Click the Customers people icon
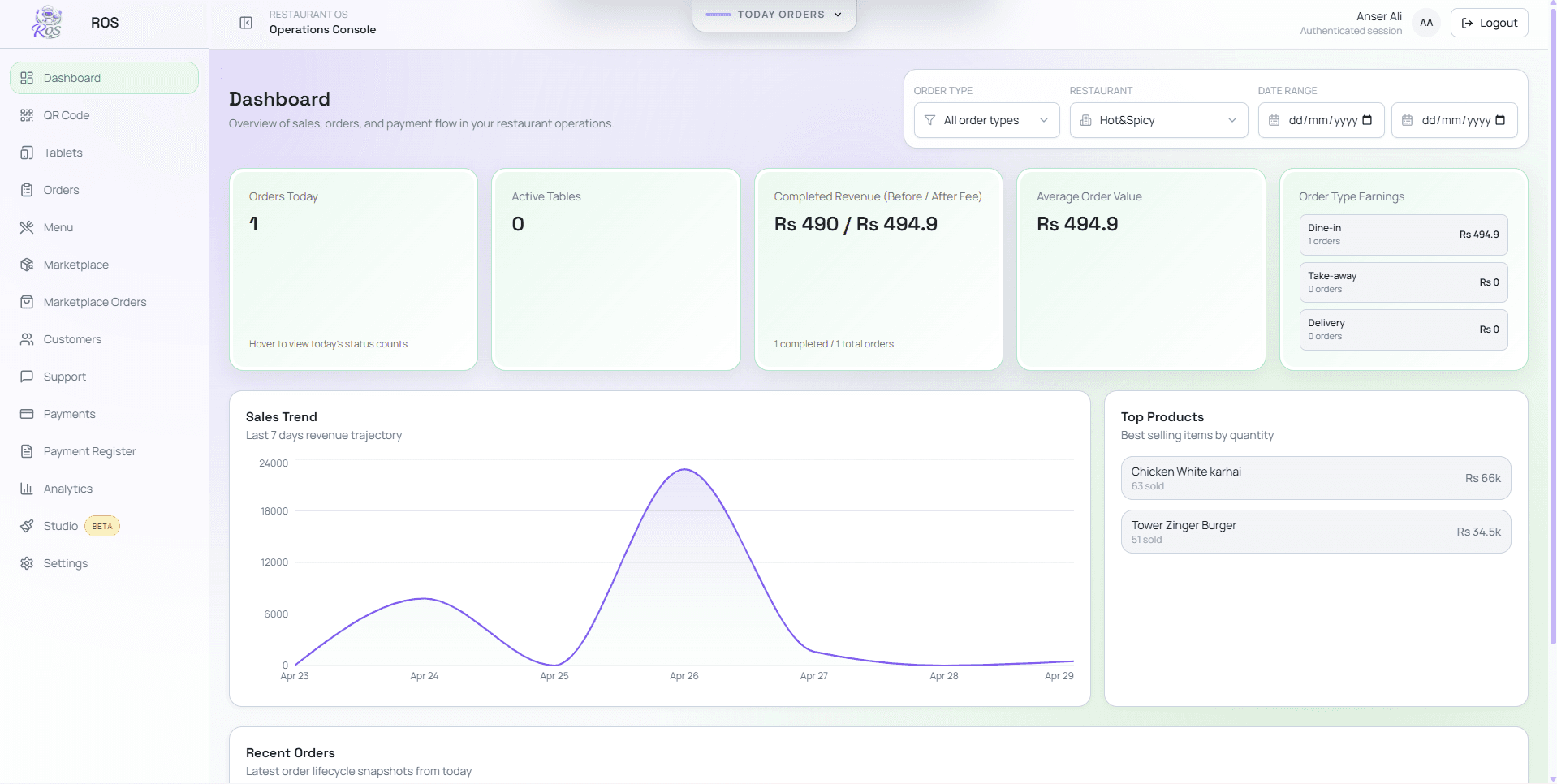1557x784 pixels. [x=27, y=339]
